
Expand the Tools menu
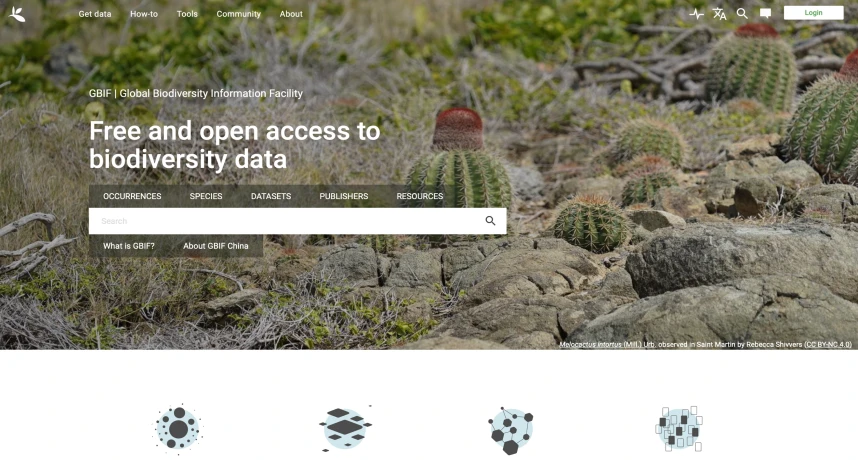point(187,14)
